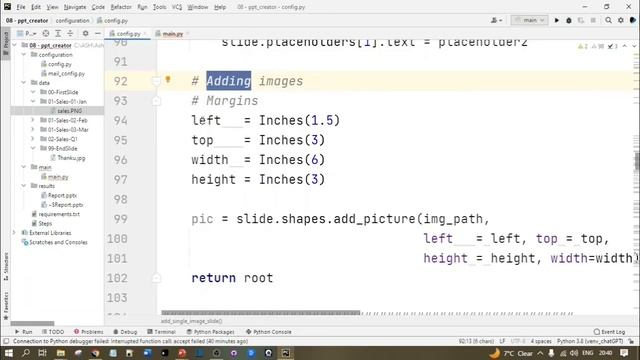Collapse the 08 - ppt_creator root folder
The image size is (640, 360).
click(x=15, y=45)
